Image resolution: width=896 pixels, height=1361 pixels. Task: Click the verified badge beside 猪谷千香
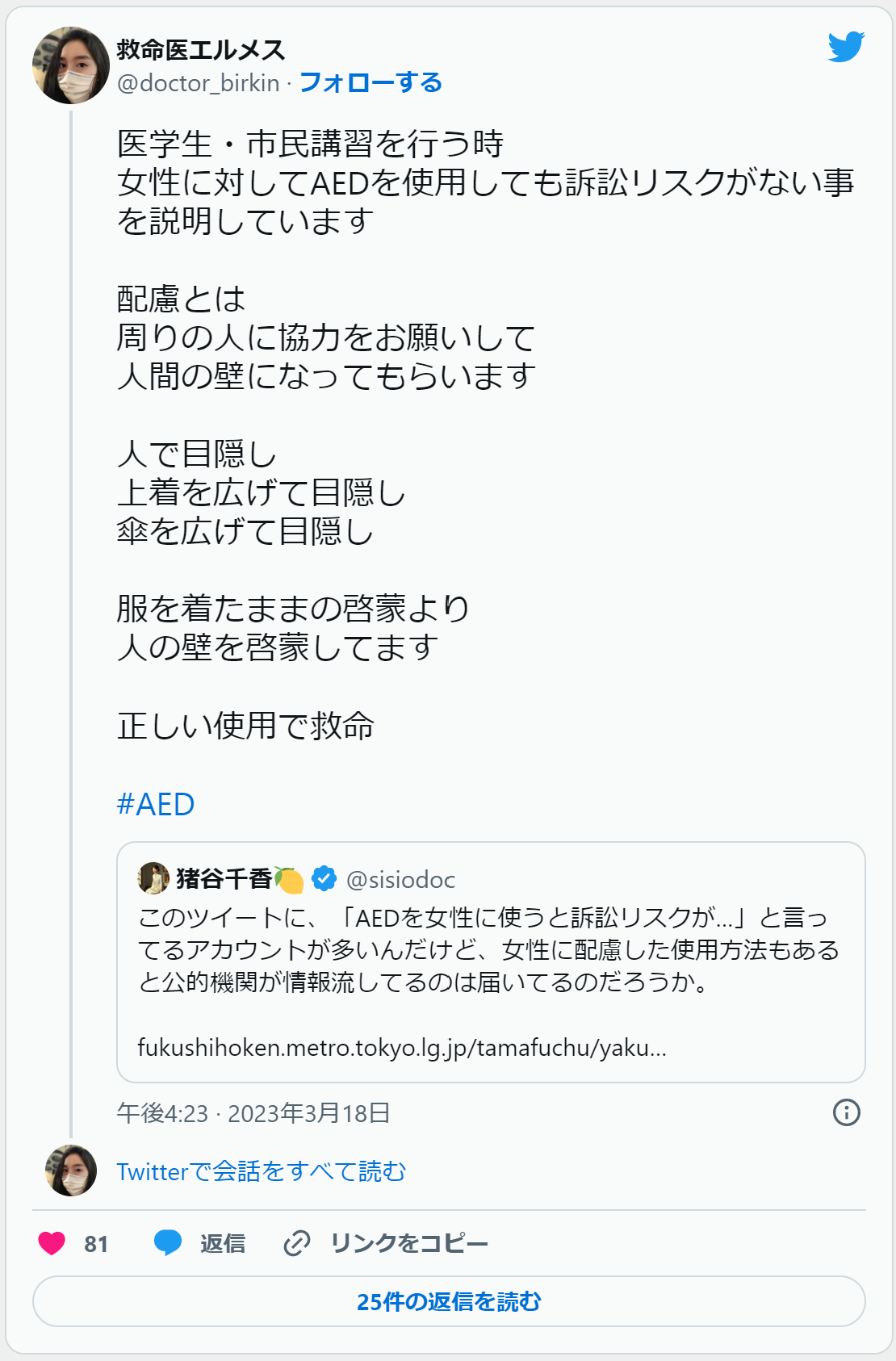tap(324, 878)
